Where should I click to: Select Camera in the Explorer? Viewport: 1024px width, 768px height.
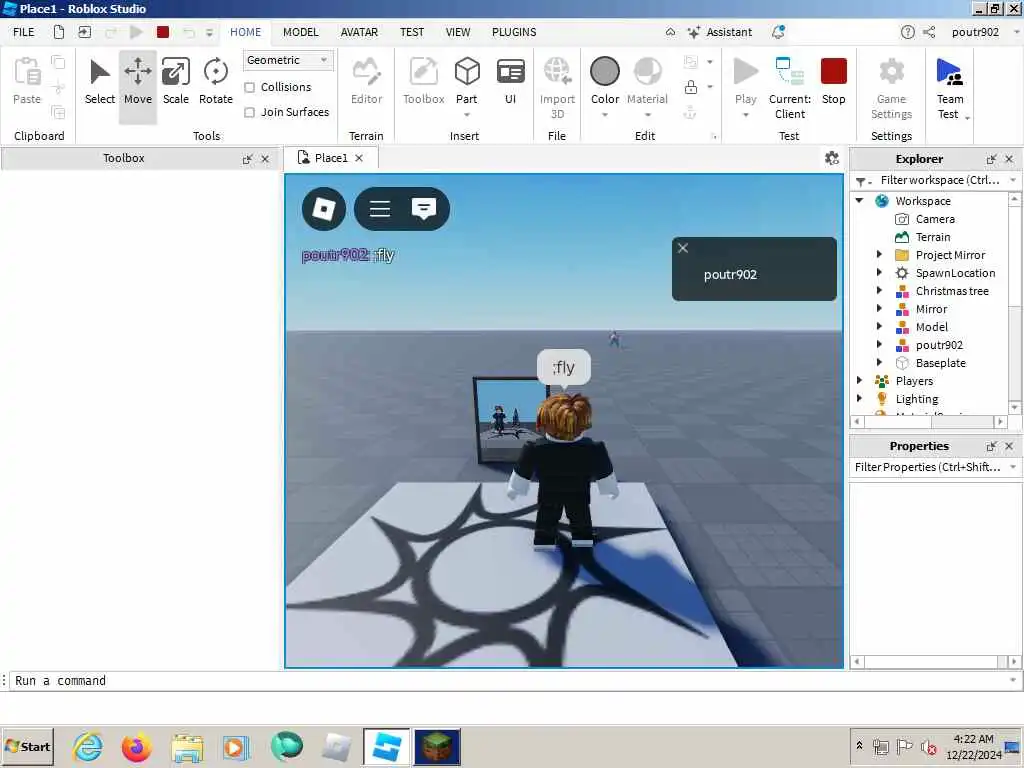click(x=935, y=219)
